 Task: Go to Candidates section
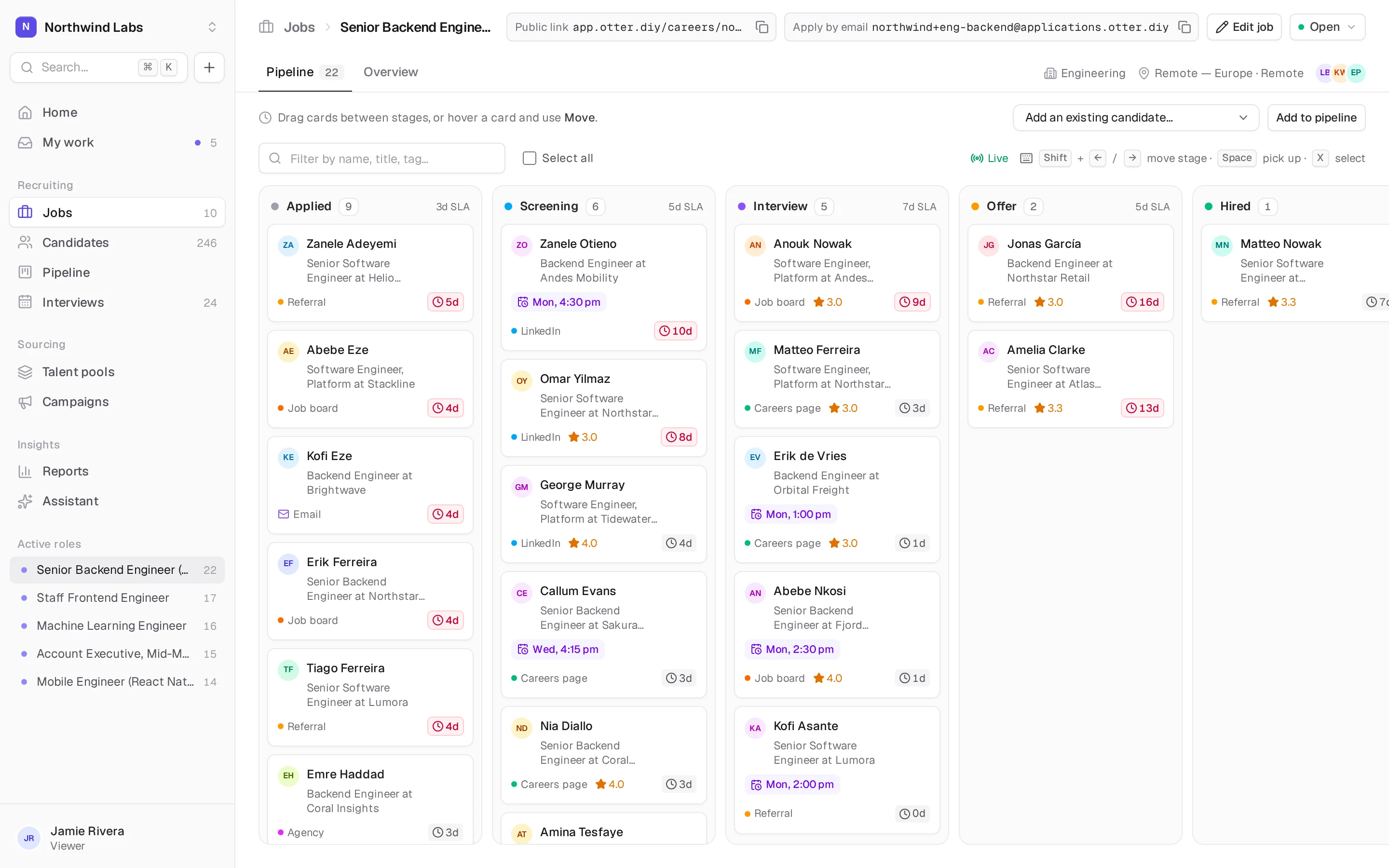[117, 242]
